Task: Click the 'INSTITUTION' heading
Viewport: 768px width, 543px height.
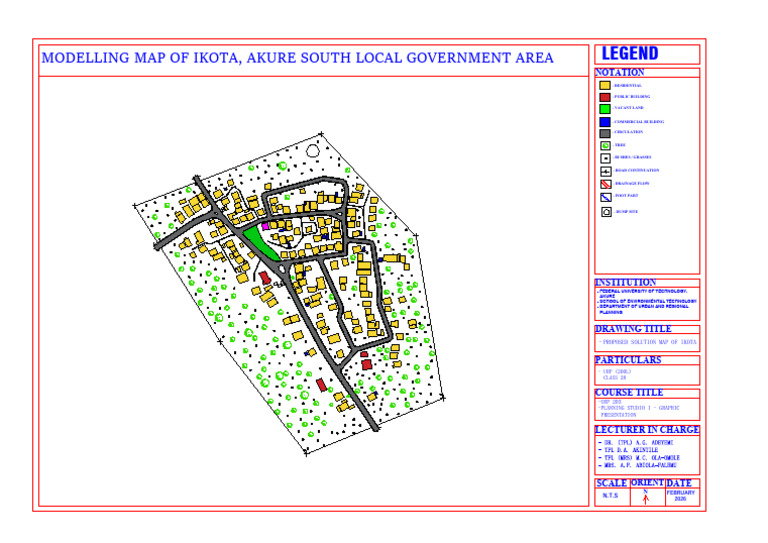Action: 625,283
